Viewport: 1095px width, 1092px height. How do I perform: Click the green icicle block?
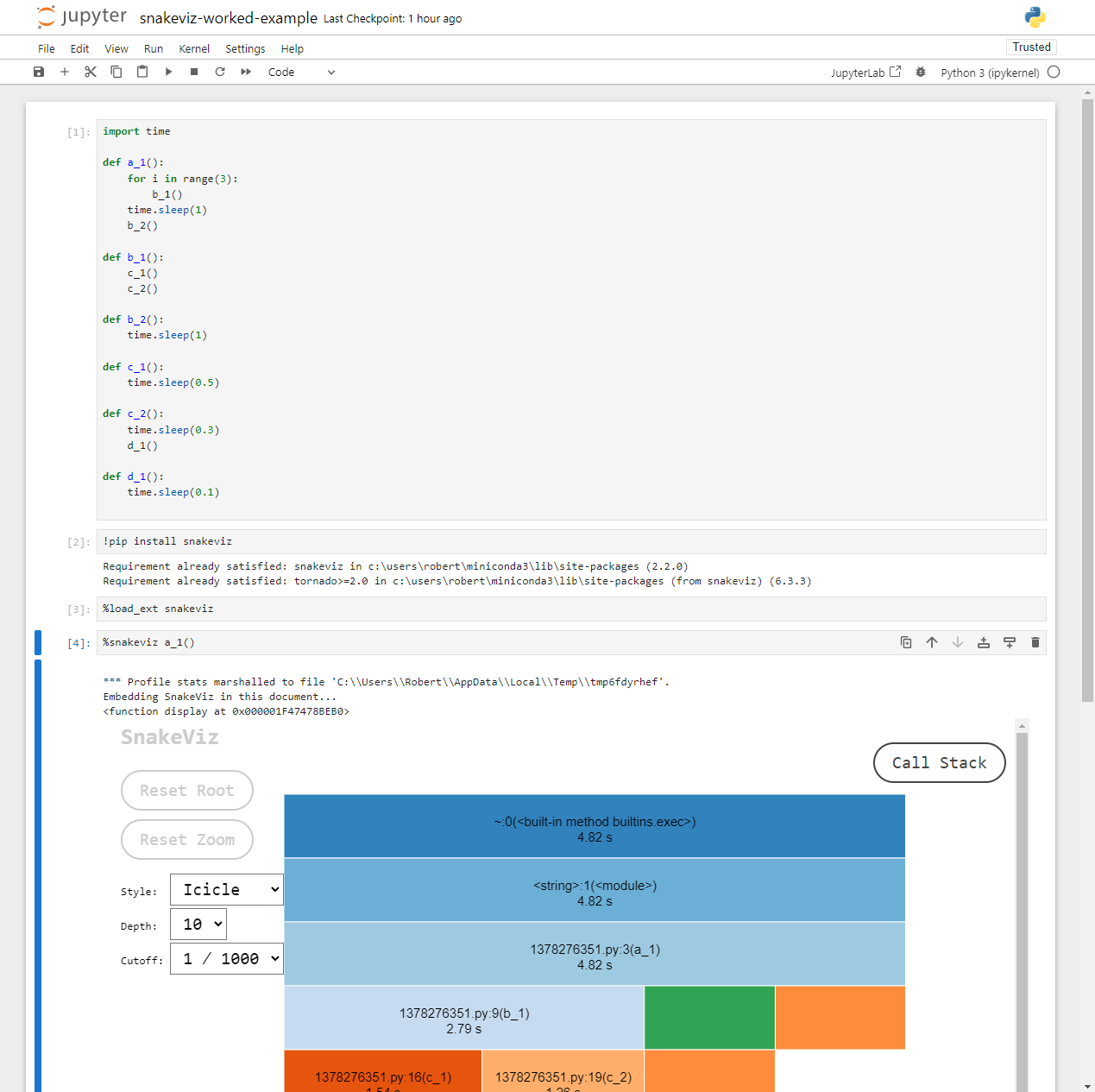pyautogui.click(x=709, y=1018)
